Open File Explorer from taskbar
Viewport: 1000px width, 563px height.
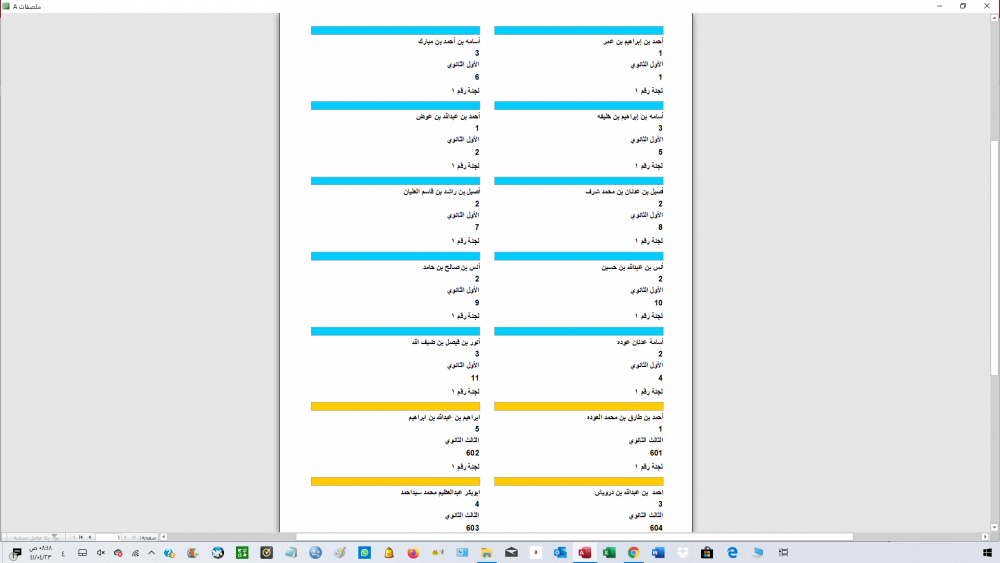point(487,553)
